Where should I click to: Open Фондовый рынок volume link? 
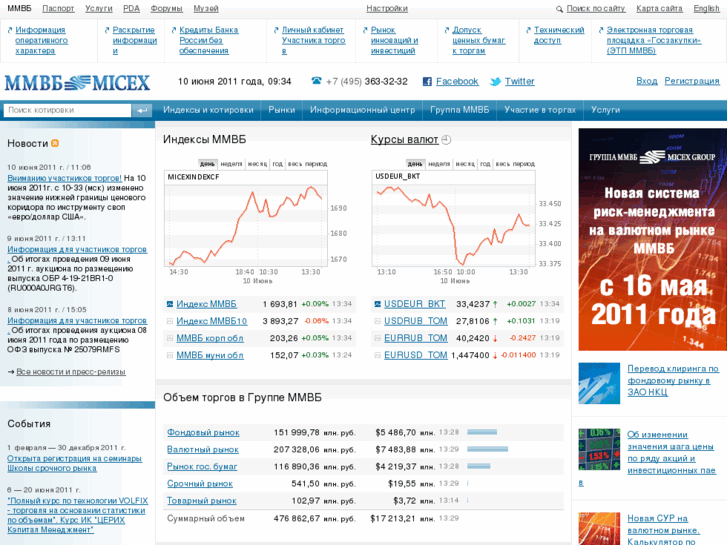coord(203,432)
